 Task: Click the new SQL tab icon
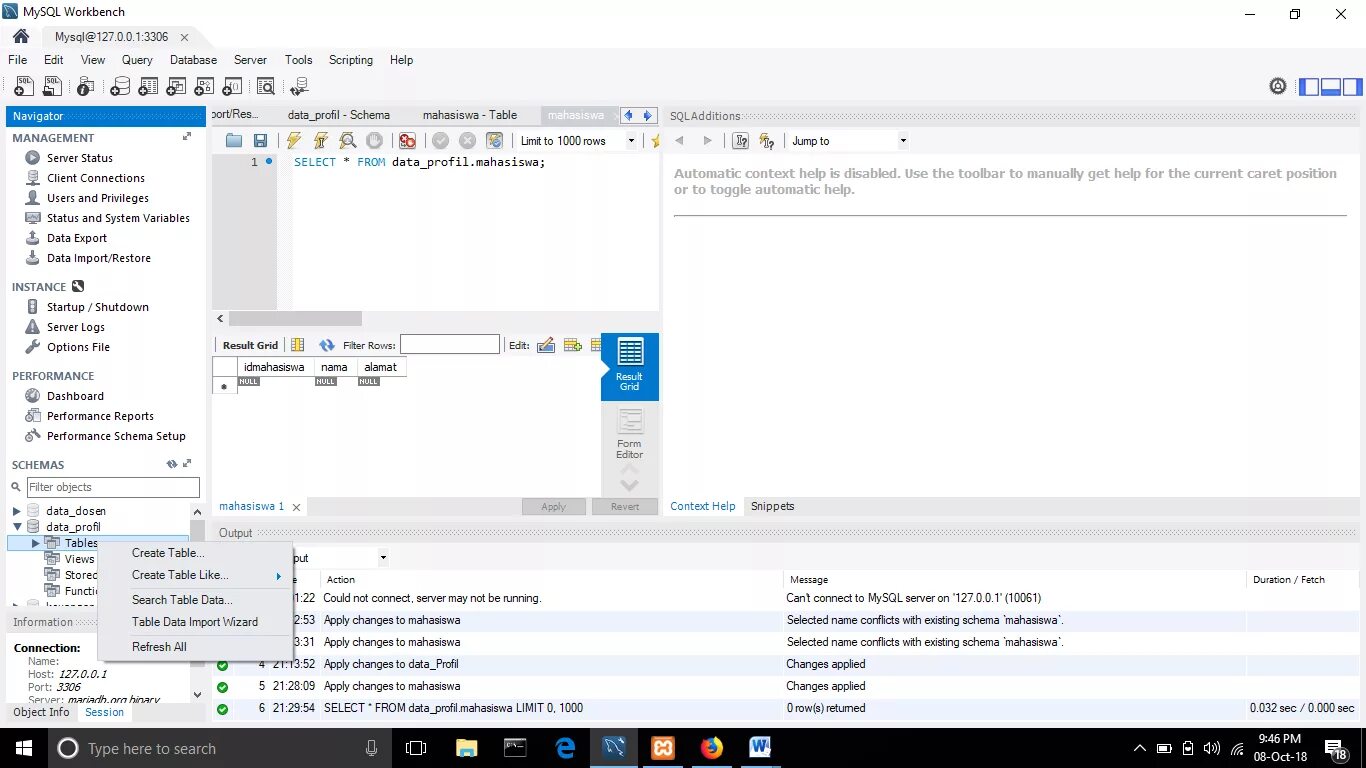coord(23,87)
